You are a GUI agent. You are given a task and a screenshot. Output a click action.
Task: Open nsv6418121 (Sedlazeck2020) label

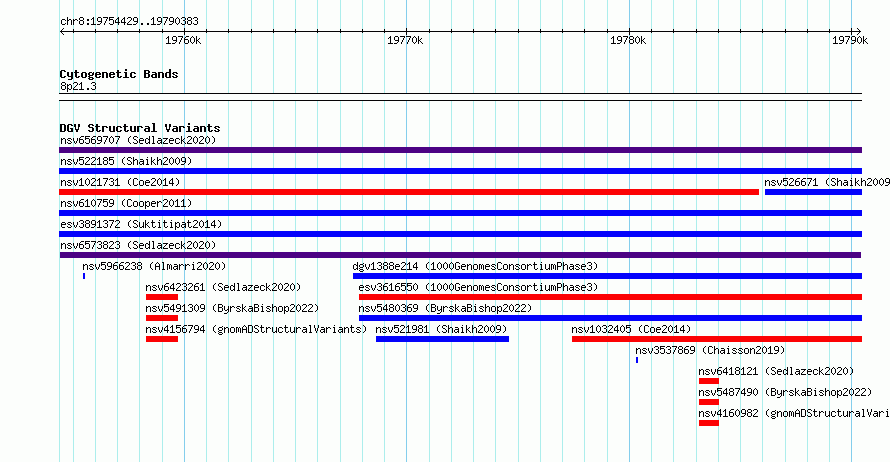coord(776,371)
